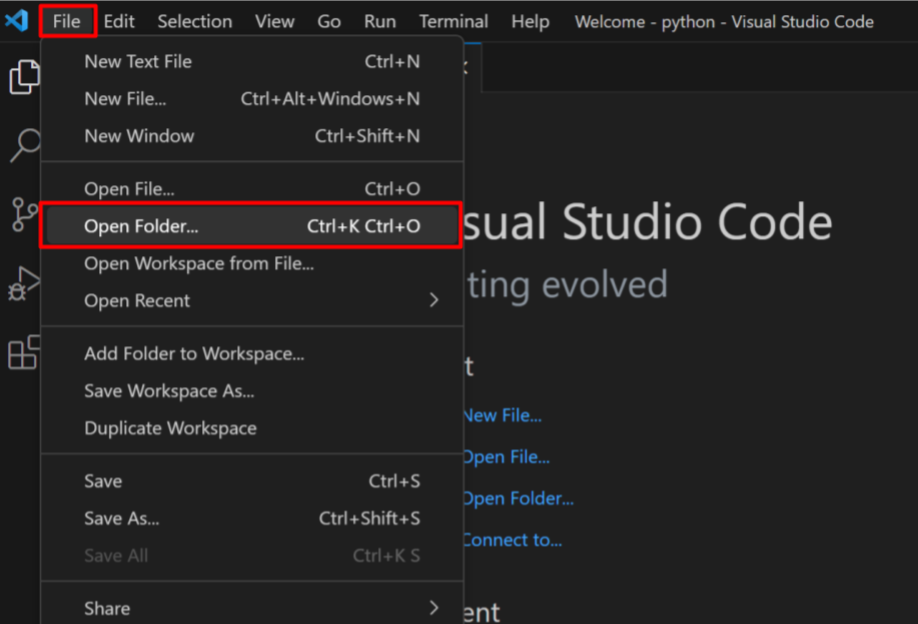Choose New Window menu entry
This screenshot has height=624, width=918.
click(252, 136)
